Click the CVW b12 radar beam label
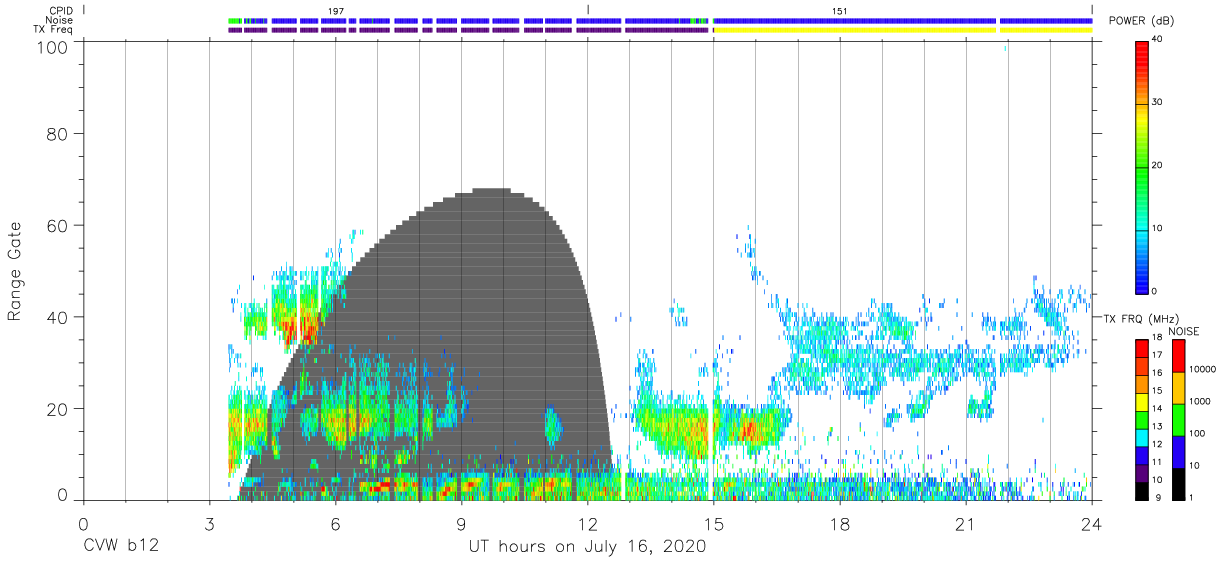1228x567 pixels. point(121,547)
